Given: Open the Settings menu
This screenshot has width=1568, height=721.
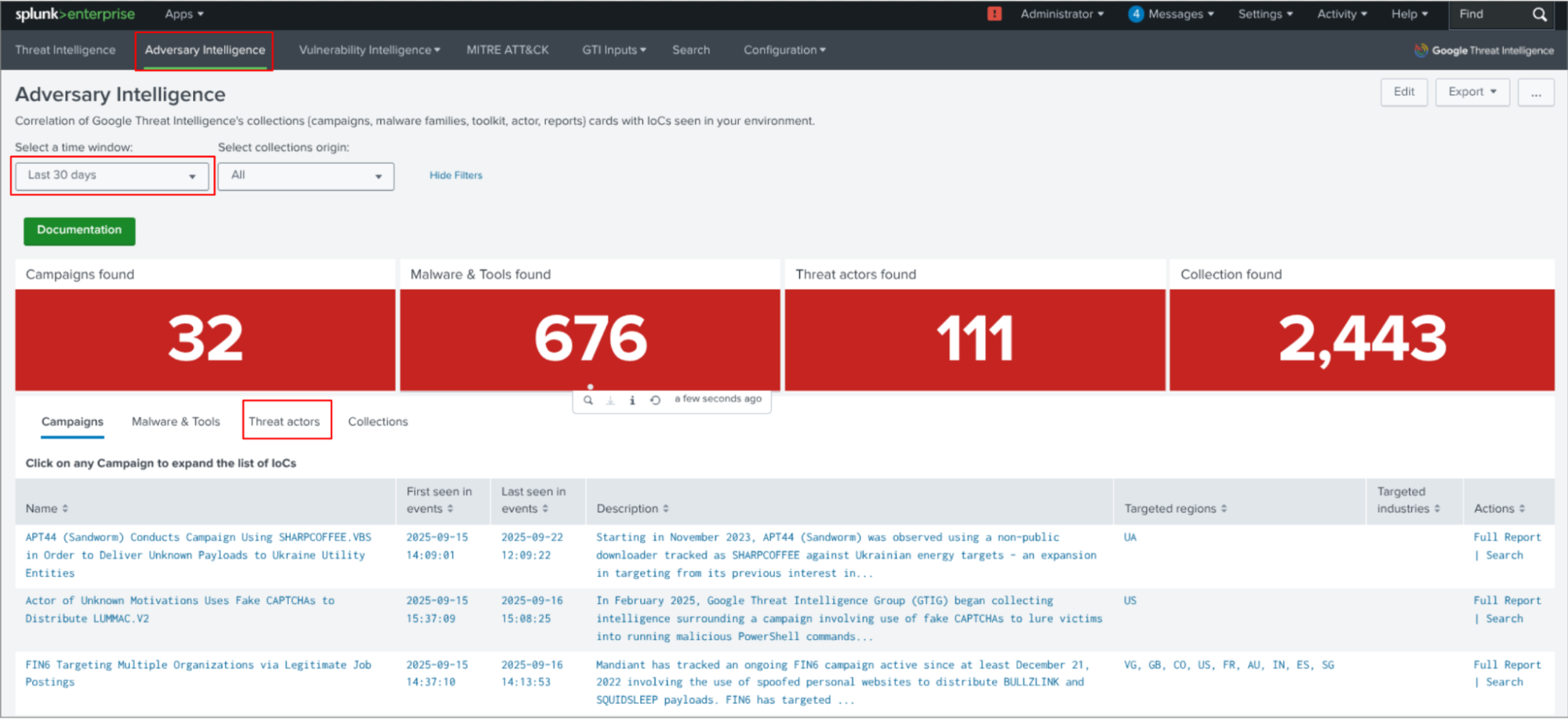Looking at the screenshot, I should (x=1265, y=14).
